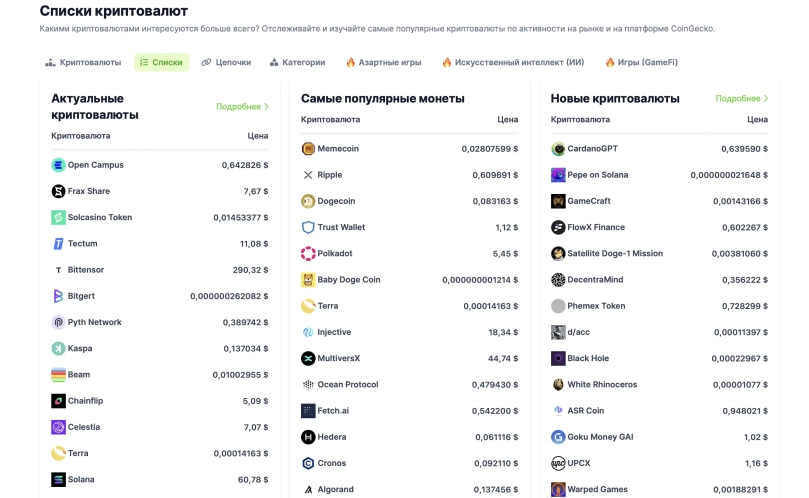Click the Ripple X logo icon
The height and width of the screenshot is (498, 809).
tap(308, 175)
